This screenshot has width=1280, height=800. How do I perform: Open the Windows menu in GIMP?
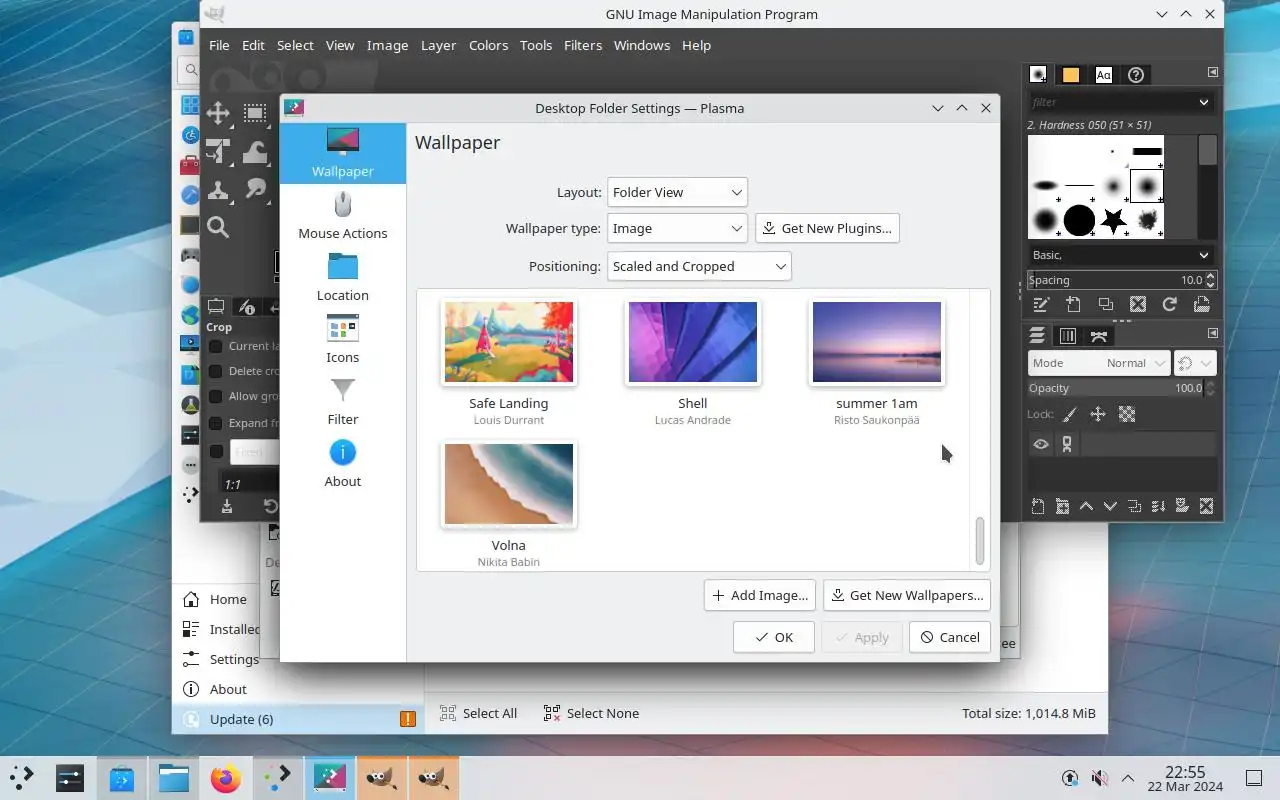[642, 45]
